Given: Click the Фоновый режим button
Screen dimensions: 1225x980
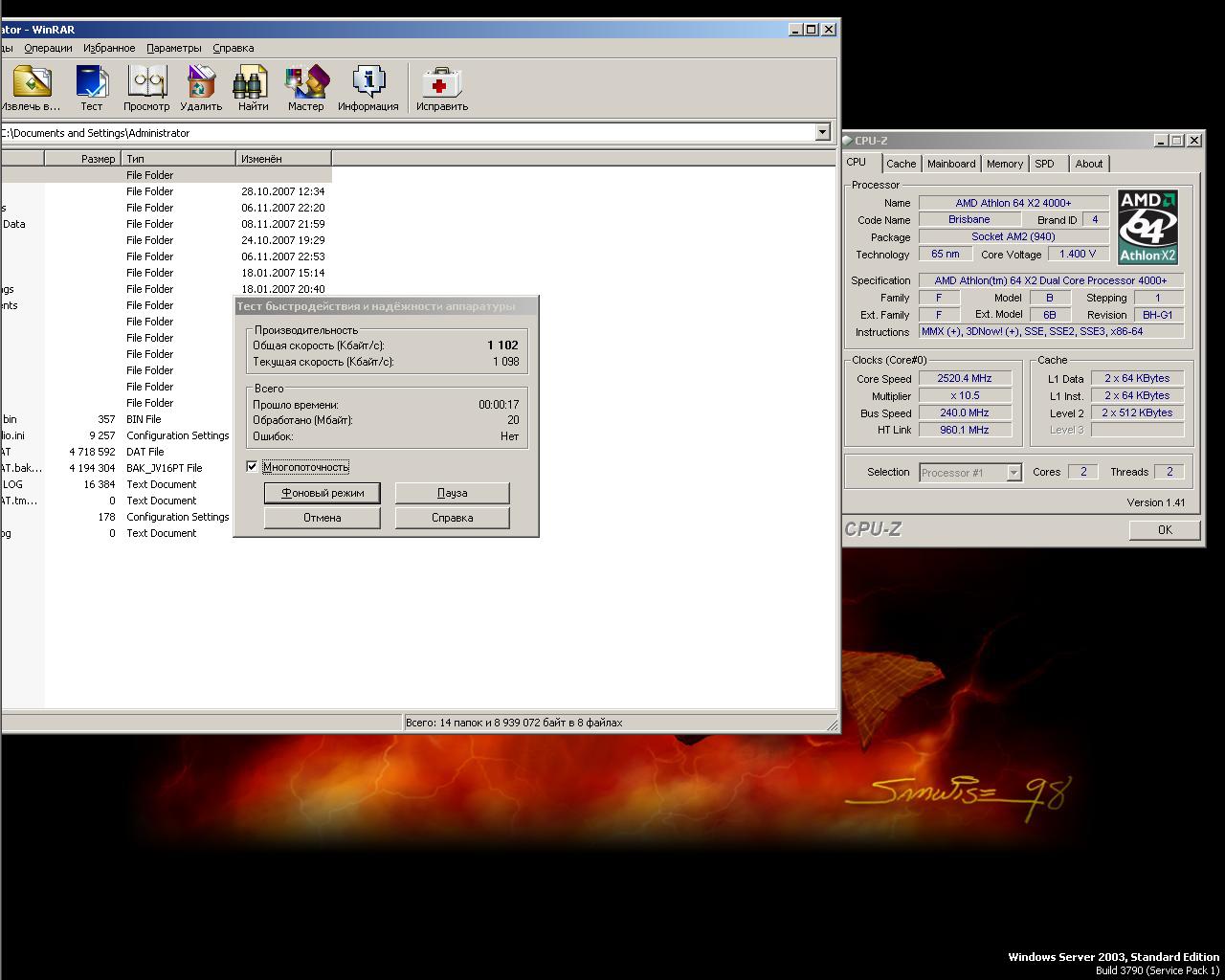Looking at the screenshot, I should (x=323, y=493).
